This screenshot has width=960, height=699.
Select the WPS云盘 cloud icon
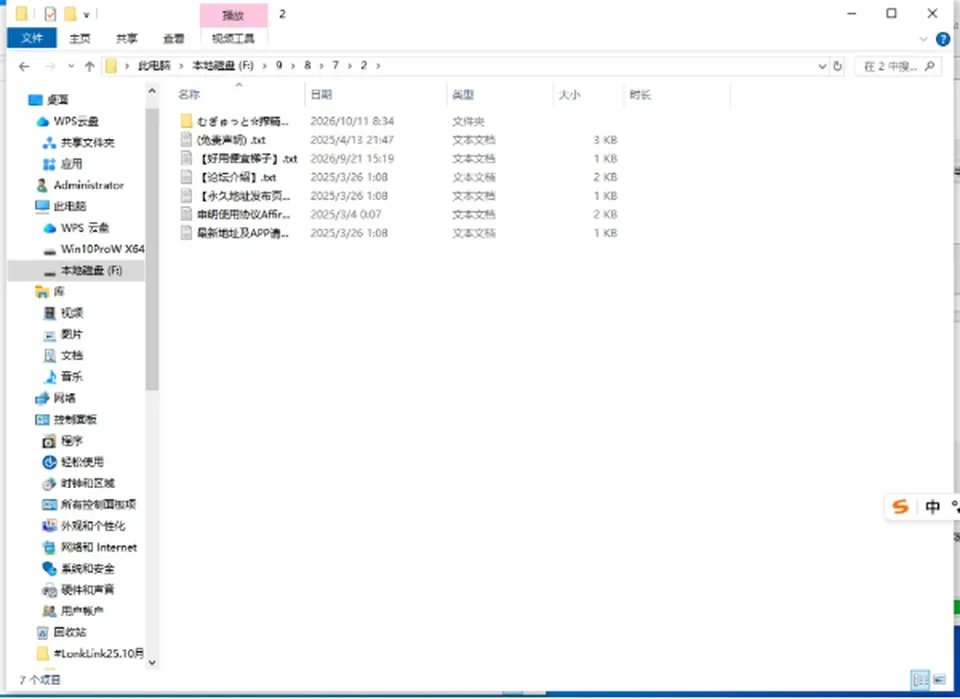point(42,121)
